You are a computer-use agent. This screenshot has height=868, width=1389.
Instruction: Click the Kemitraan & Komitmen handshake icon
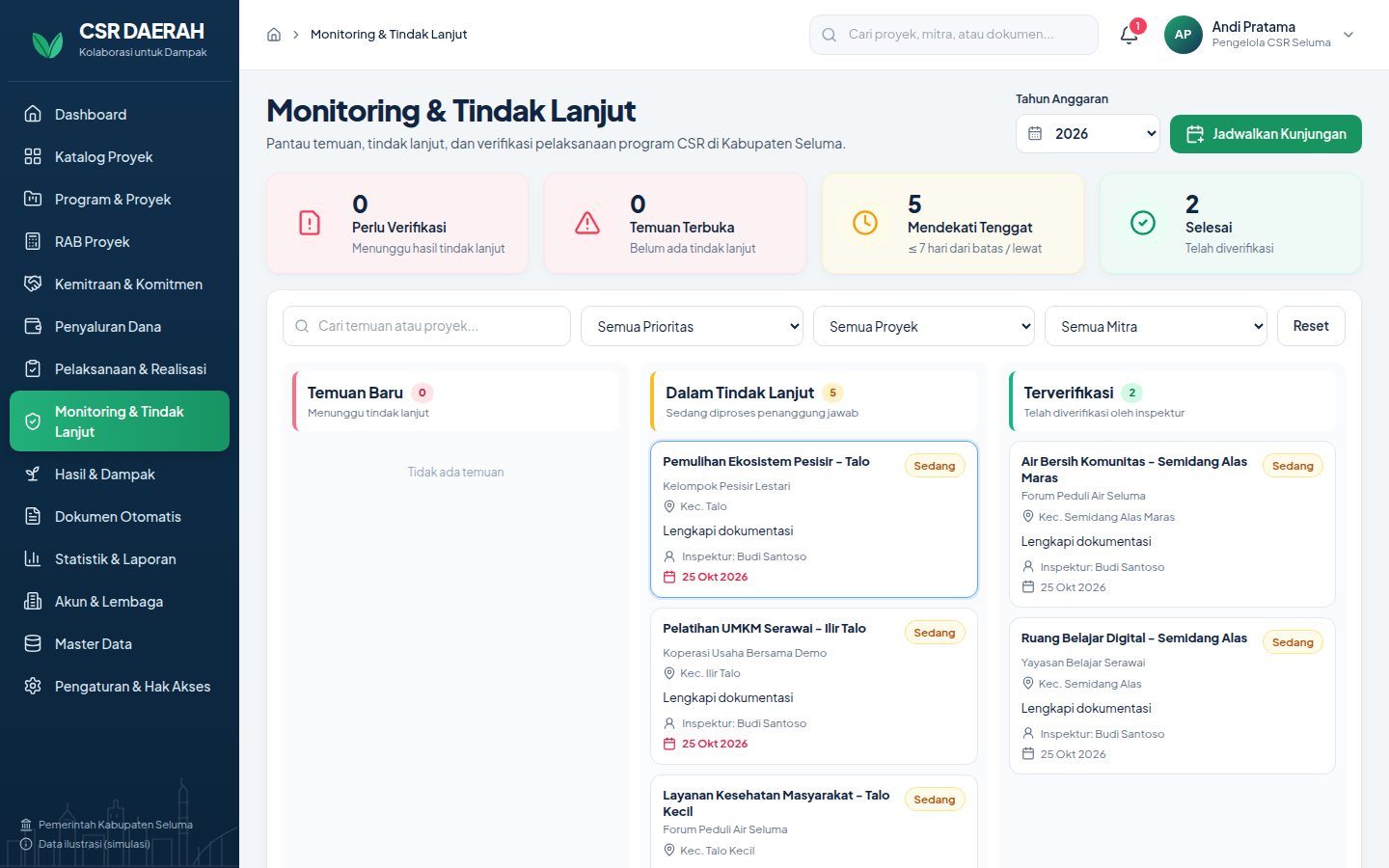click(x=33, y=284)
